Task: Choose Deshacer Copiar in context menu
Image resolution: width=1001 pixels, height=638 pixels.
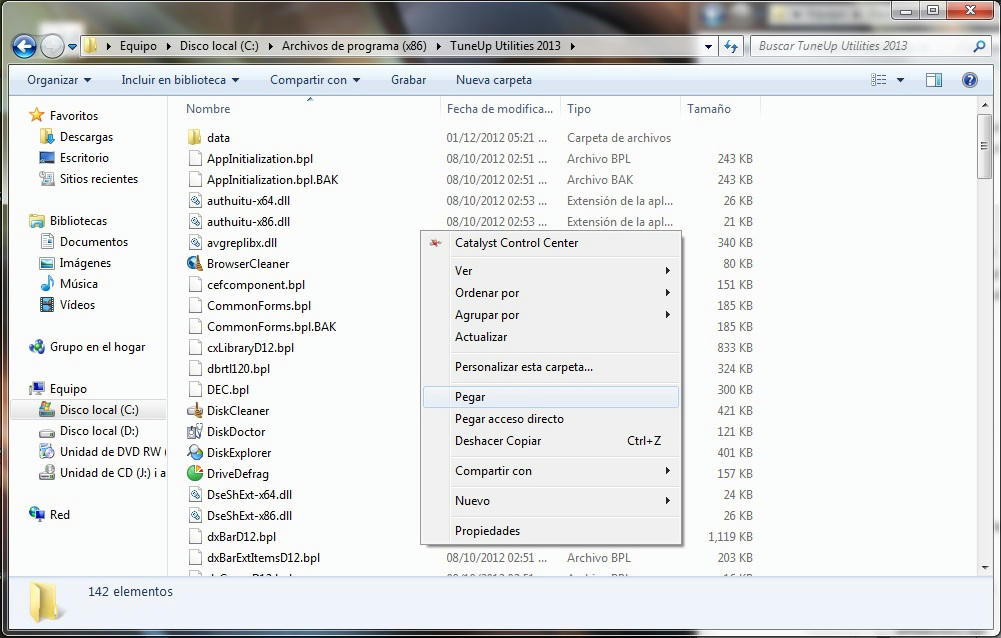Action: click(551, 441)
